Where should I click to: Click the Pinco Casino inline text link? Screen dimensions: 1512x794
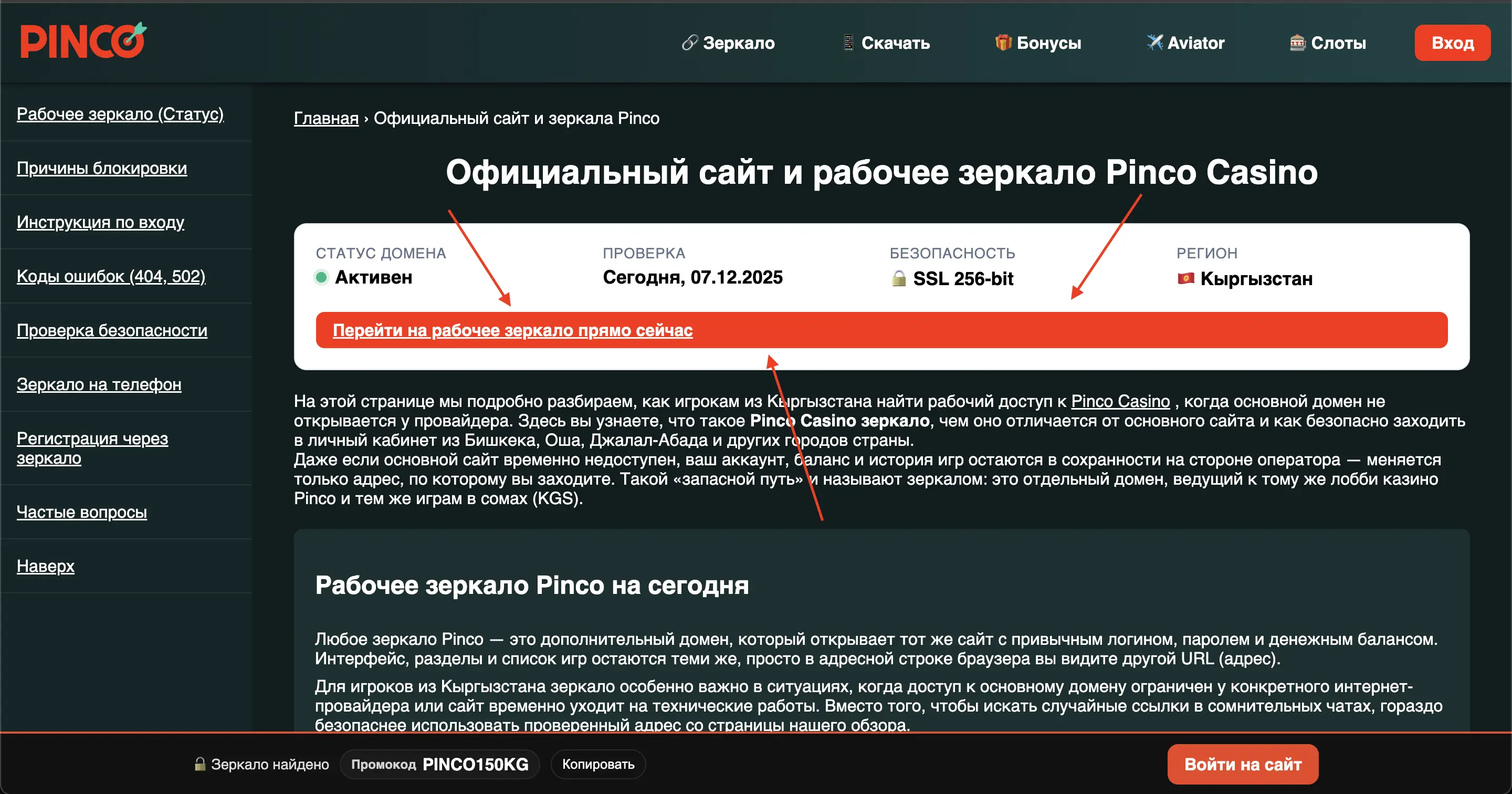pyautogui.click(x=1119, y=402)
